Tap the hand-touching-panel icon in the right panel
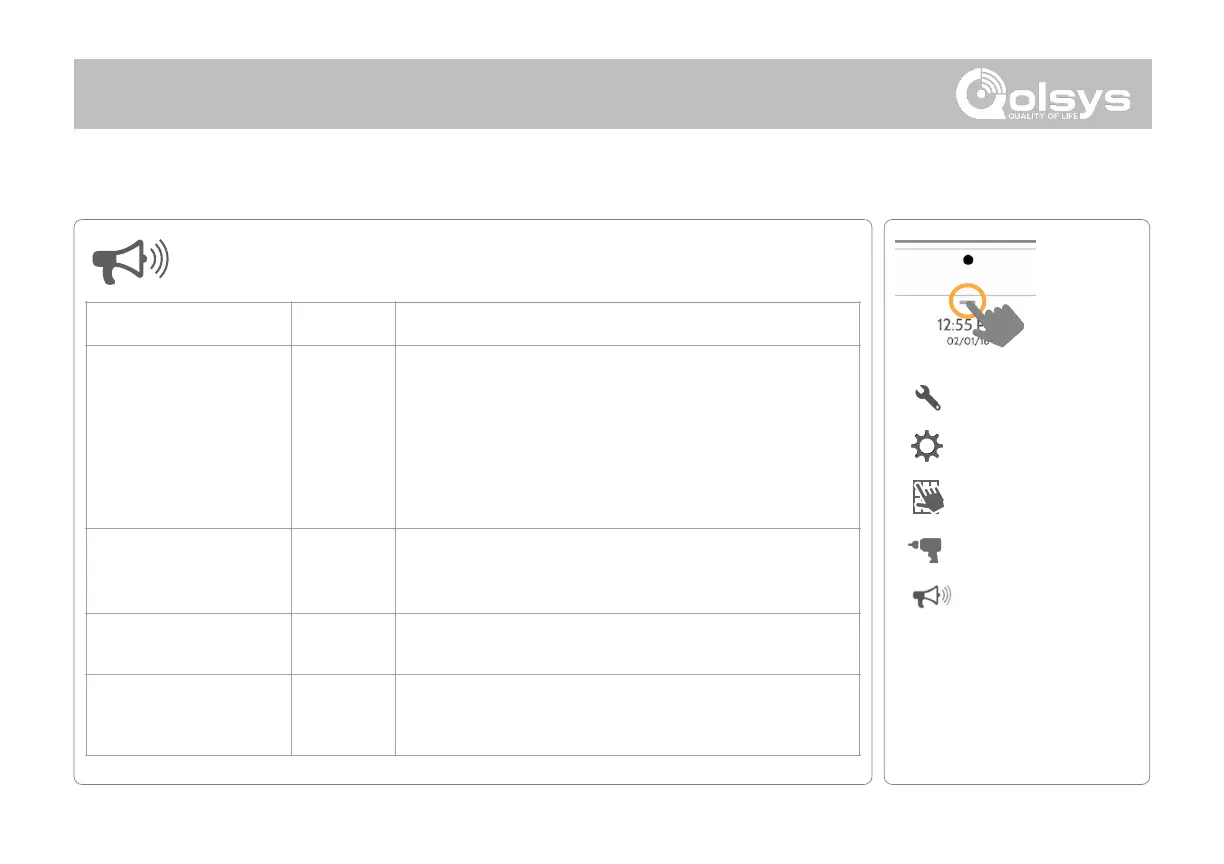Viewport: 1224px width, 864px height. (928, 497)
